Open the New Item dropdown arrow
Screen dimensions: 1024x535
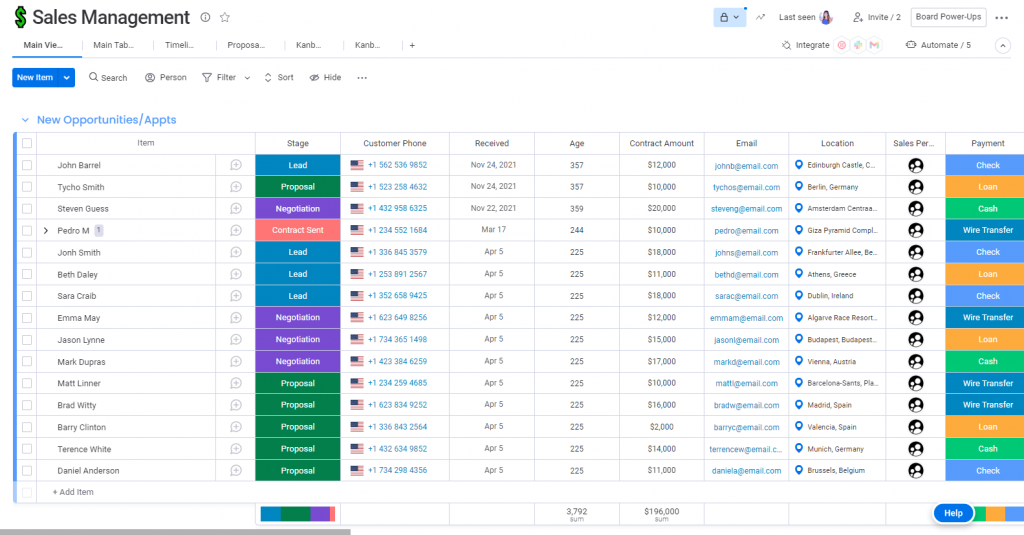67,78
